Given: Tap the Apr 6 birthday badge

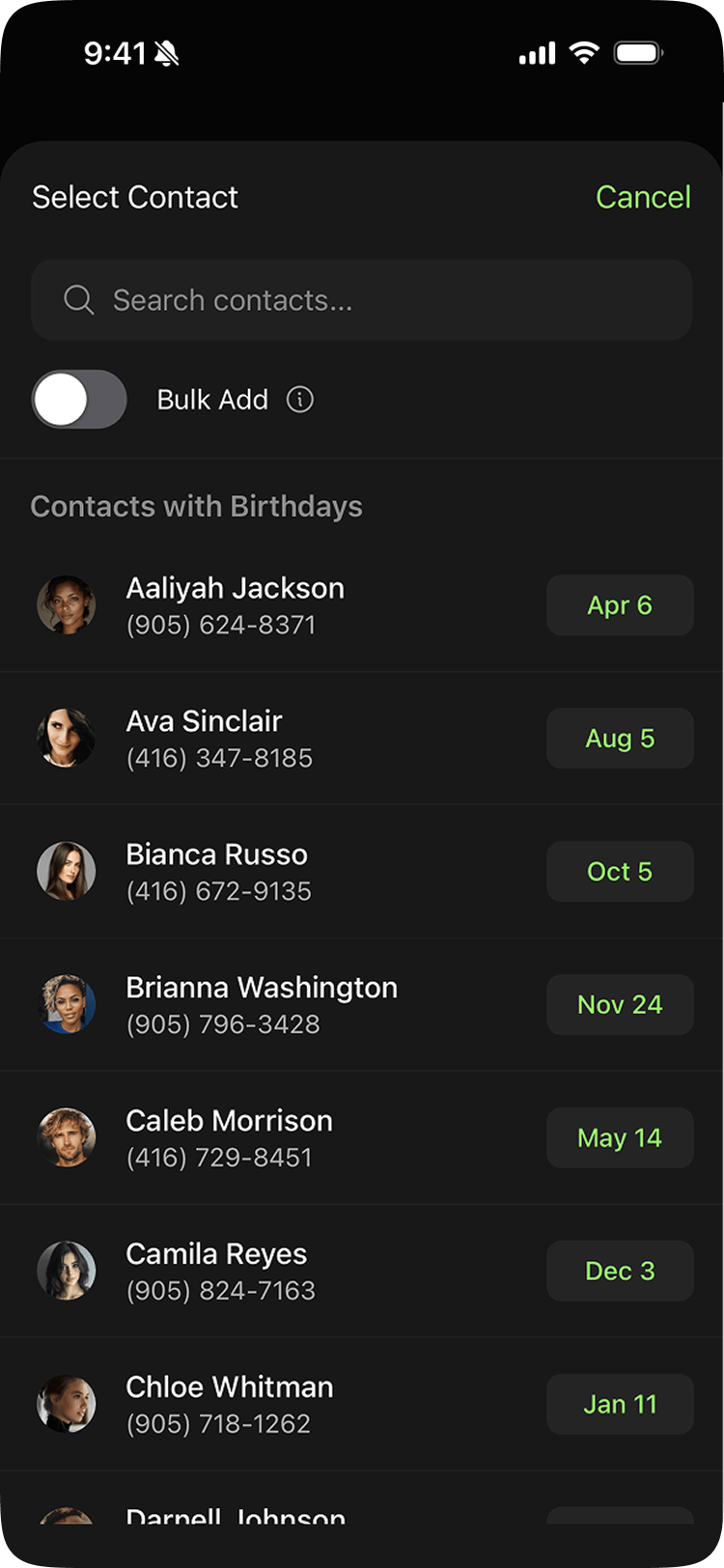Looking at the screenshot, I should (620, 605).
